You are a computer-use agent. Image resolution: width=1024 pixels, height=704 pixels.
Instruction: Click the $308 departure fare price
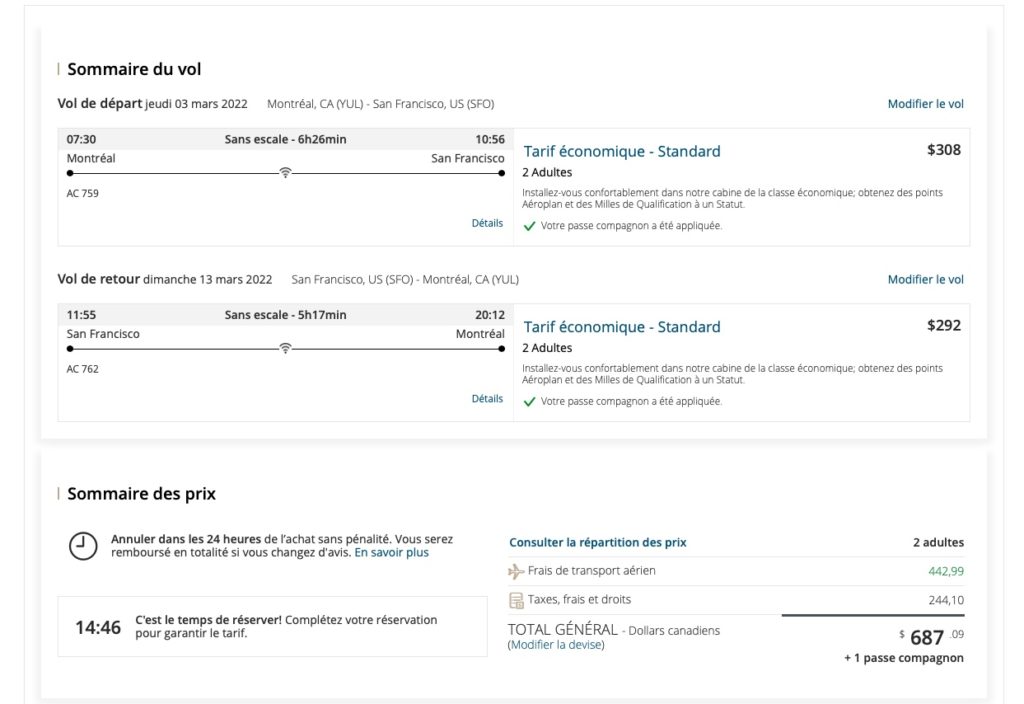pyautogui.click(x=943, y=150)
